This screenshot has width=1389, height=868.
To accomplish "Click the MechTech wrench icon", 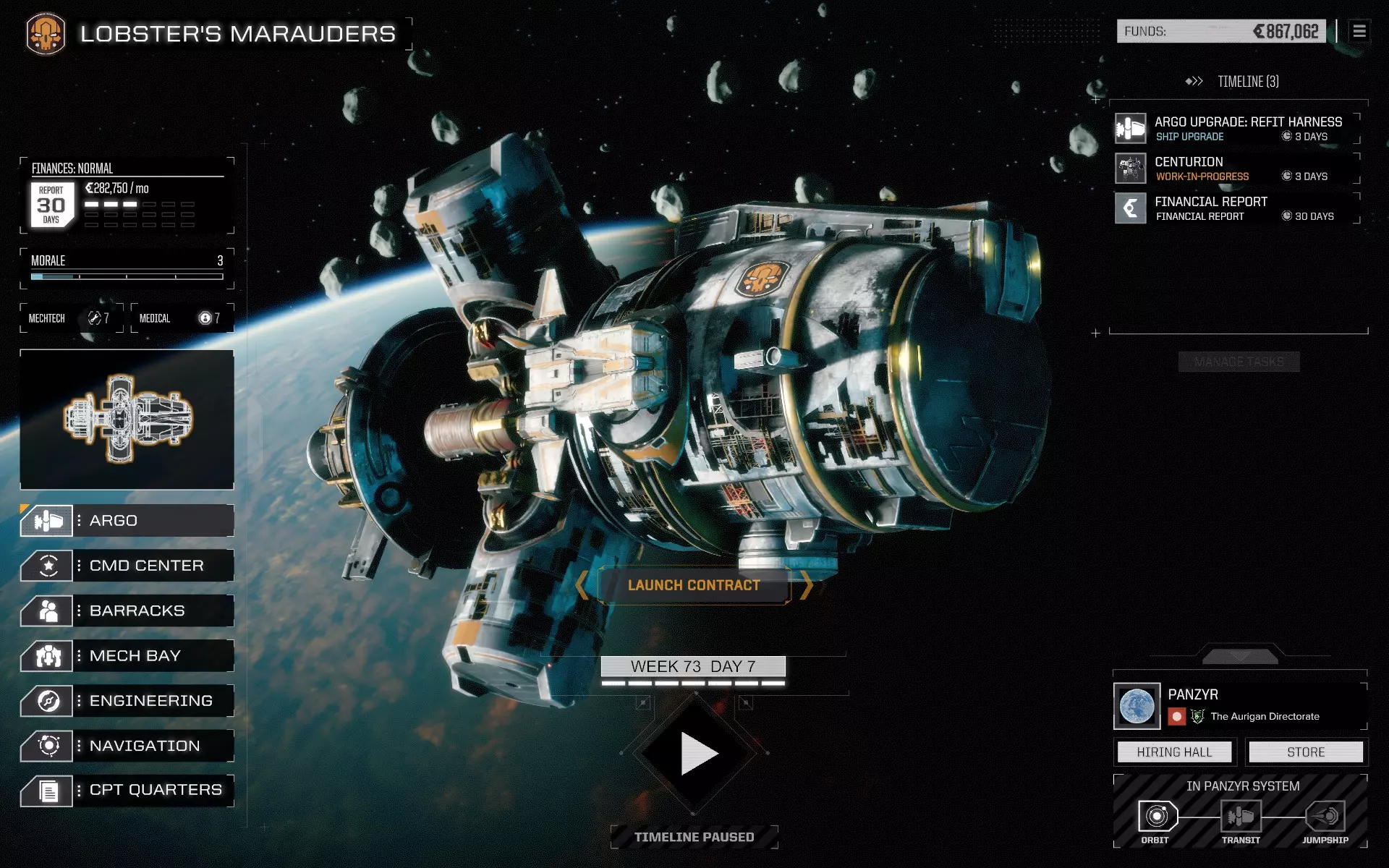I will click(x=94, y=318).
